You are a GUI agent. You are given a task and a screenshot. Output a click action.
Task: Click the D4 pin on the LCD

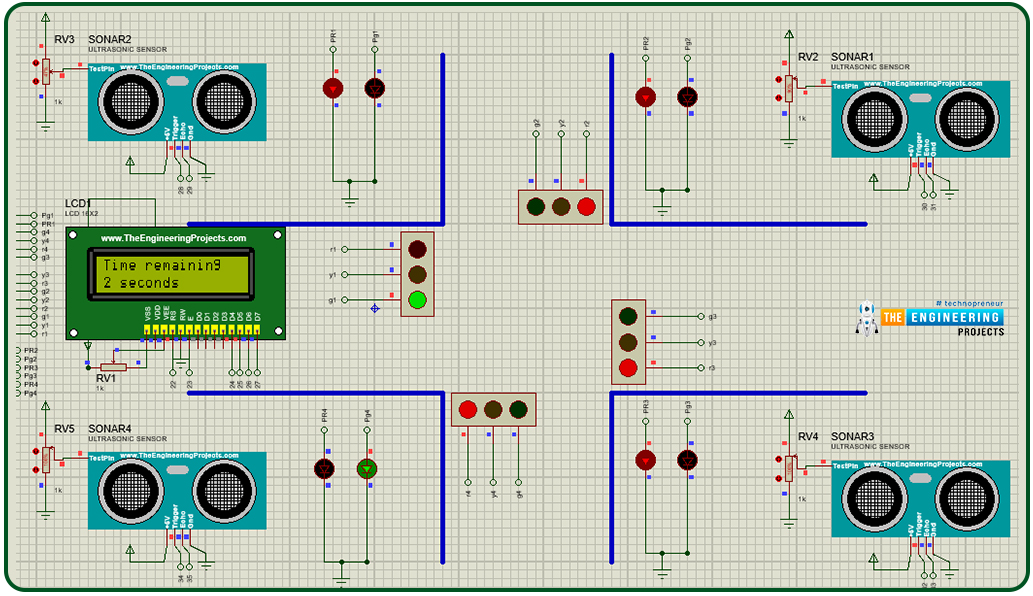pyautogui.click(x=233, y=329)
